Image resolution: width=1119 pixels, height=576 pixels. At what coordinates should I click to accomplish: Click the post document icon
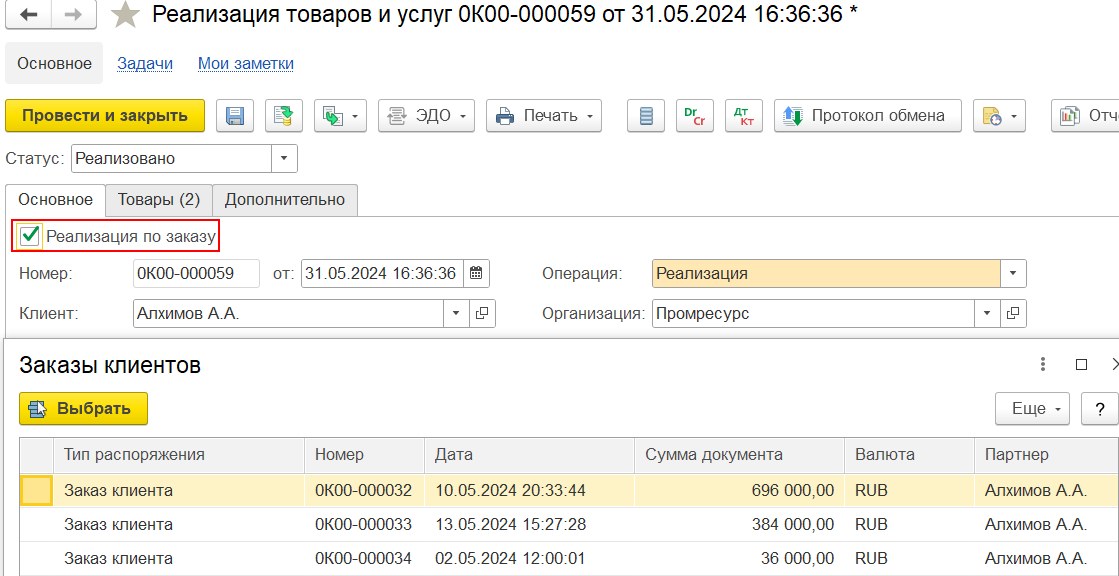(284, 116)
